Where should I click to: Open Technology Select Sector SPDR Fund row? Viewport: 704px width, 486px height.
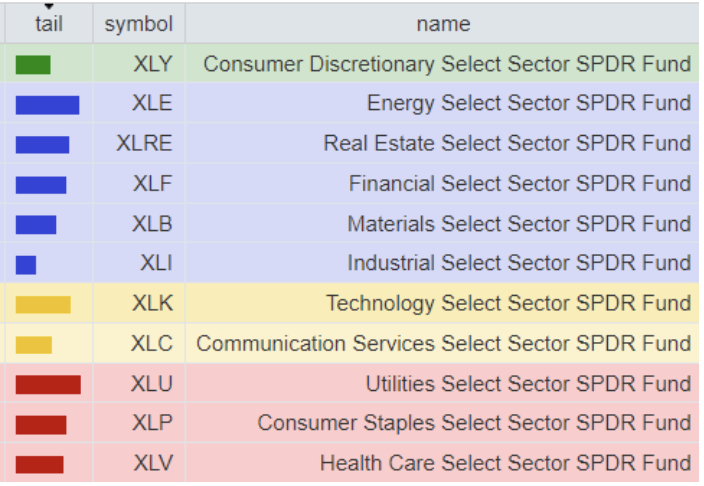coord(508,304)
